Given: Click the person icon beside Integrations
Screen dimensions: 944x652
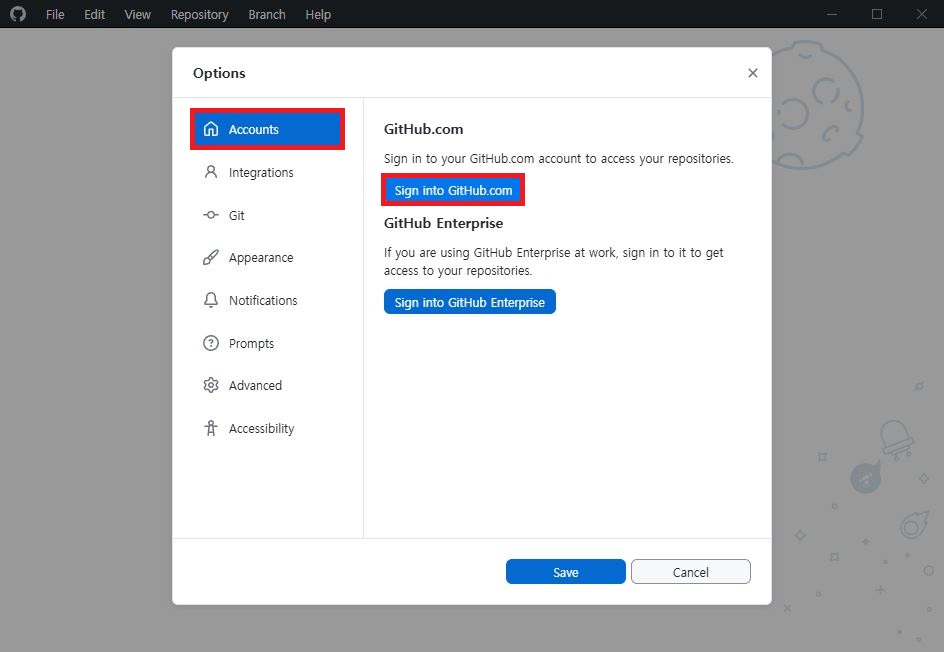Looking at the screenshot, I should coord(211,172).
